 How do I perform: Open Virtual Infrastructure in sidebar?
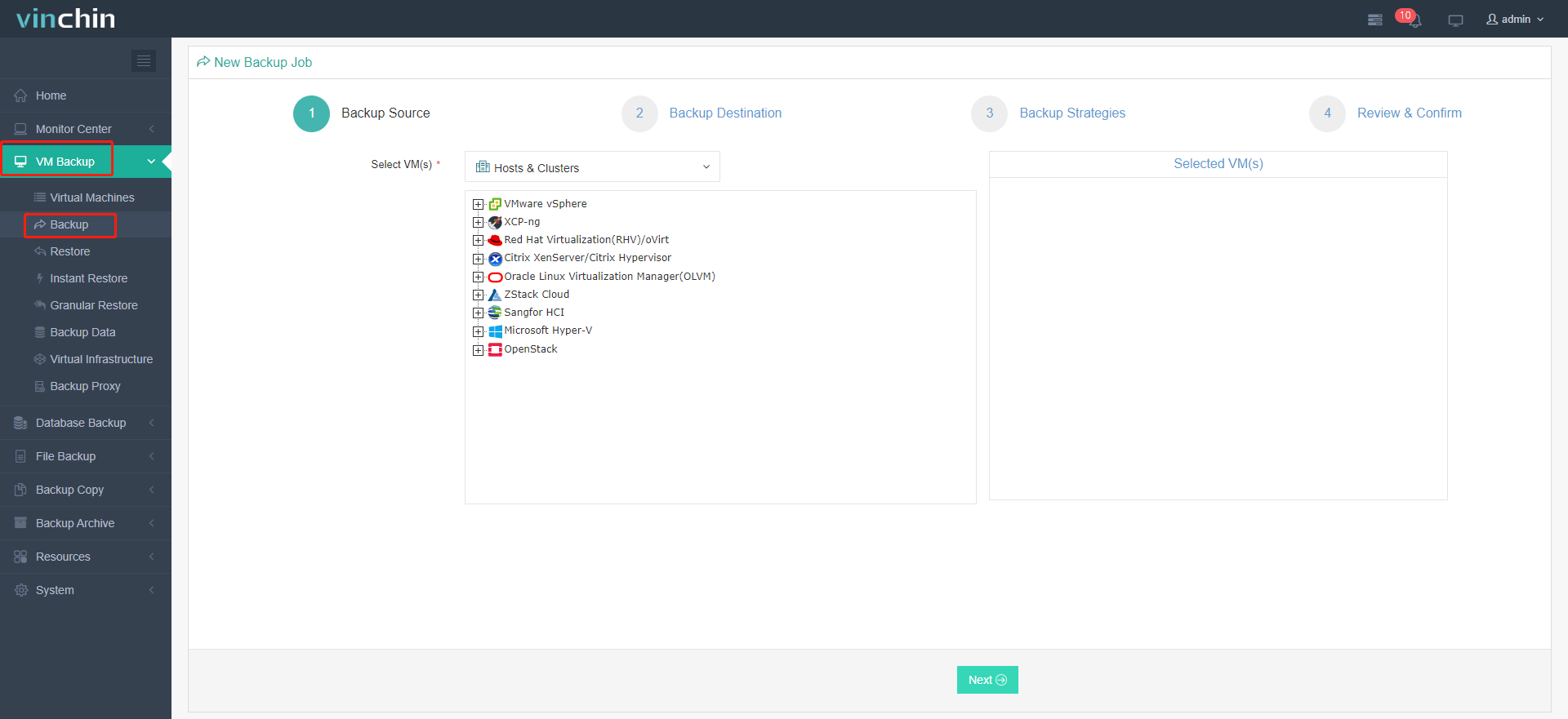click(x=101, y=359)
